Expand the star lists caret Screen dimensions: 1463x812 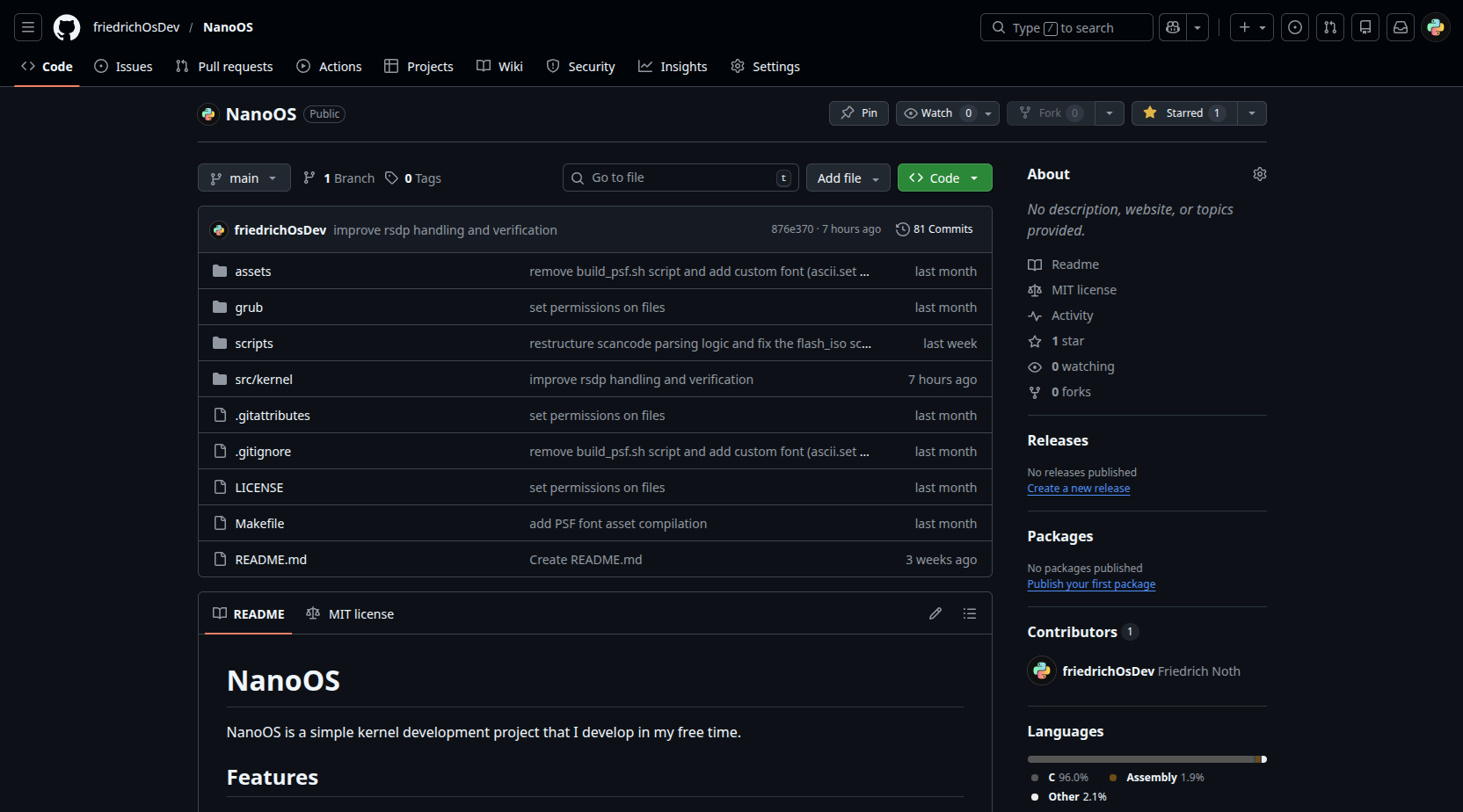(x=1252, y=113)
